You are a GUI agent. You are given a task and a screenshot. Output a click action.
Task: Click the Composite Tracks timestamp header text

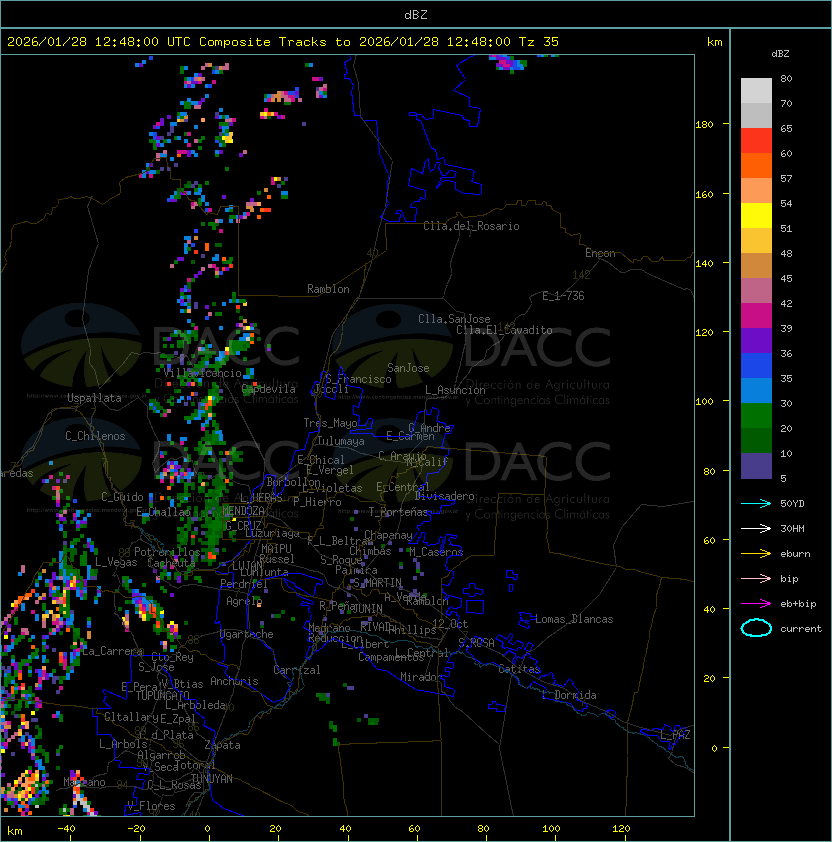click(x=283, y=42)
